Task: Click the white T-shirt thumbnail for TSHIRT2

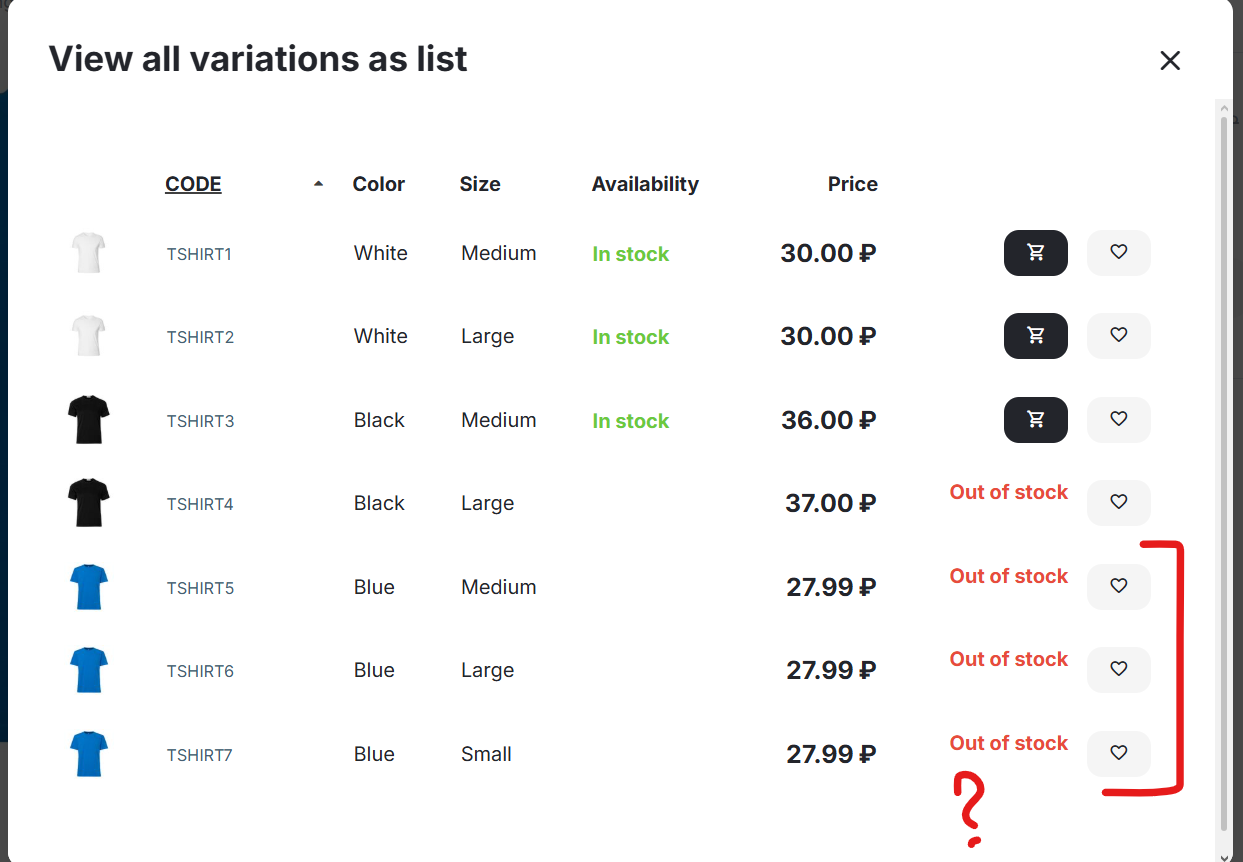Action: coord(88,336)
